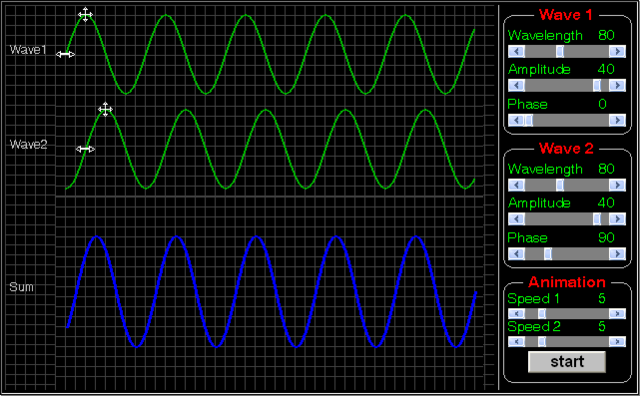The image size is (640, 396).
Task: Click Wave2 four-way move handle at crest
Action: click(105, 109)
